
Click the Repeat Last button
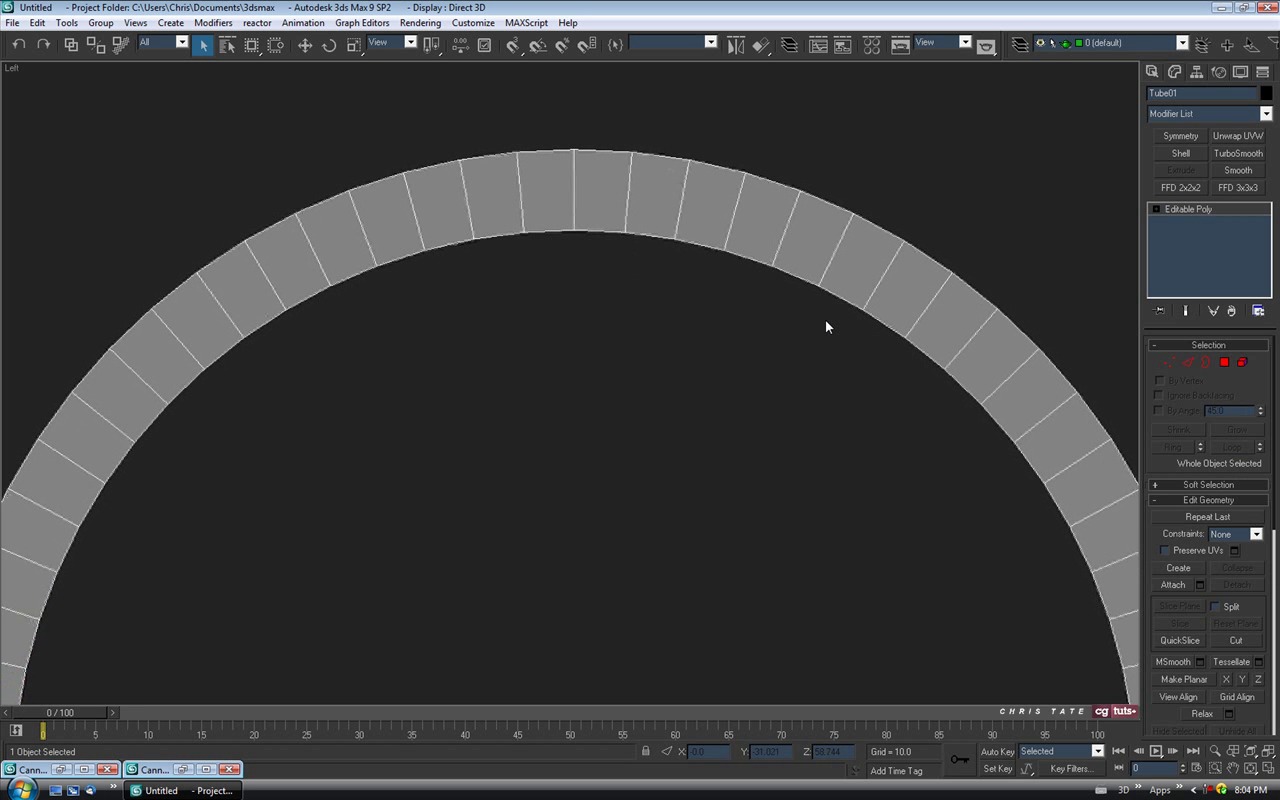[x=1208, y=517]
